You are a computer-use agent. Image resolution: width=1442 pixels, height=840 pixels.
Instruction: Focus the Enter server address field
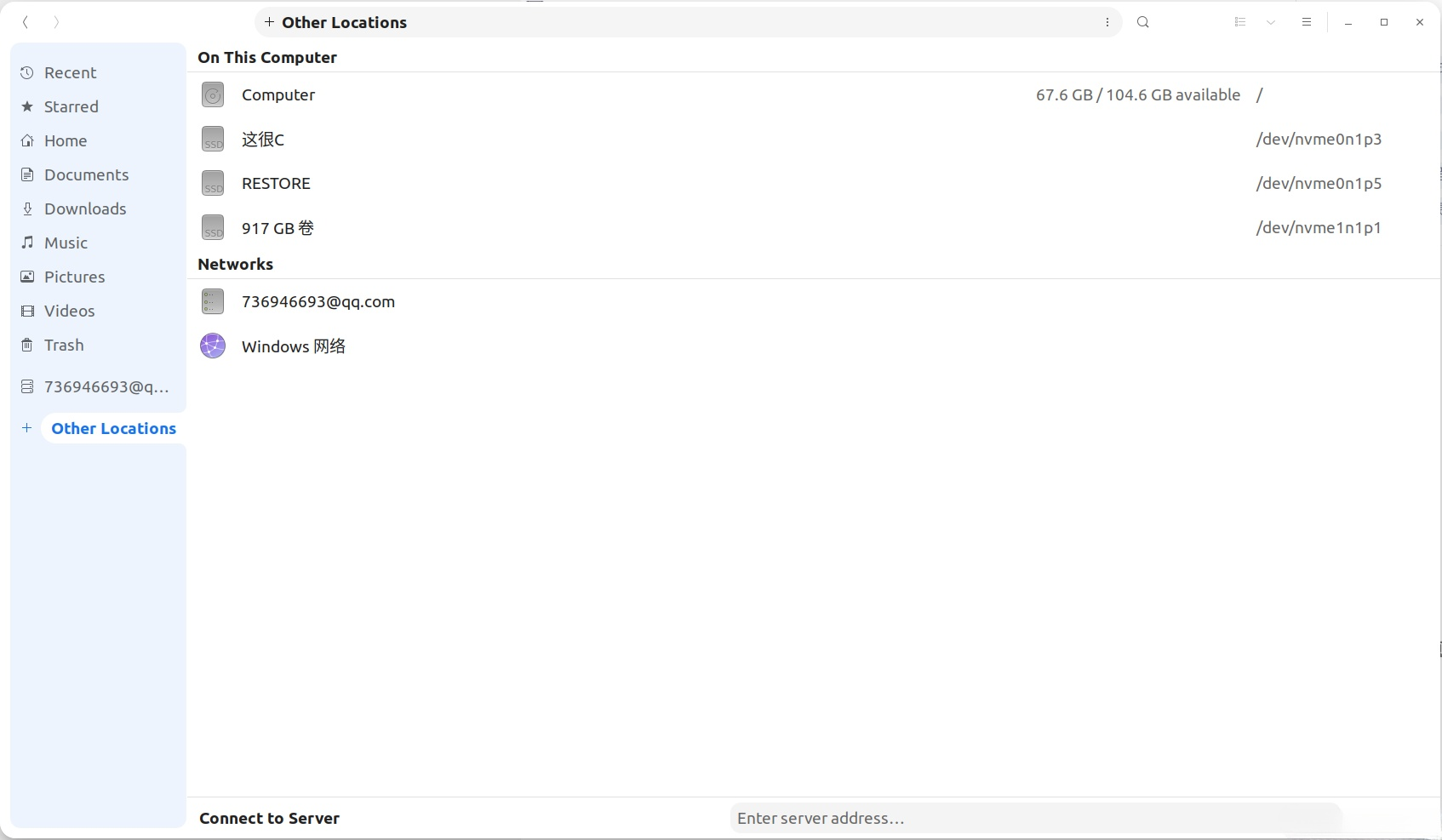pos(1036,819)
